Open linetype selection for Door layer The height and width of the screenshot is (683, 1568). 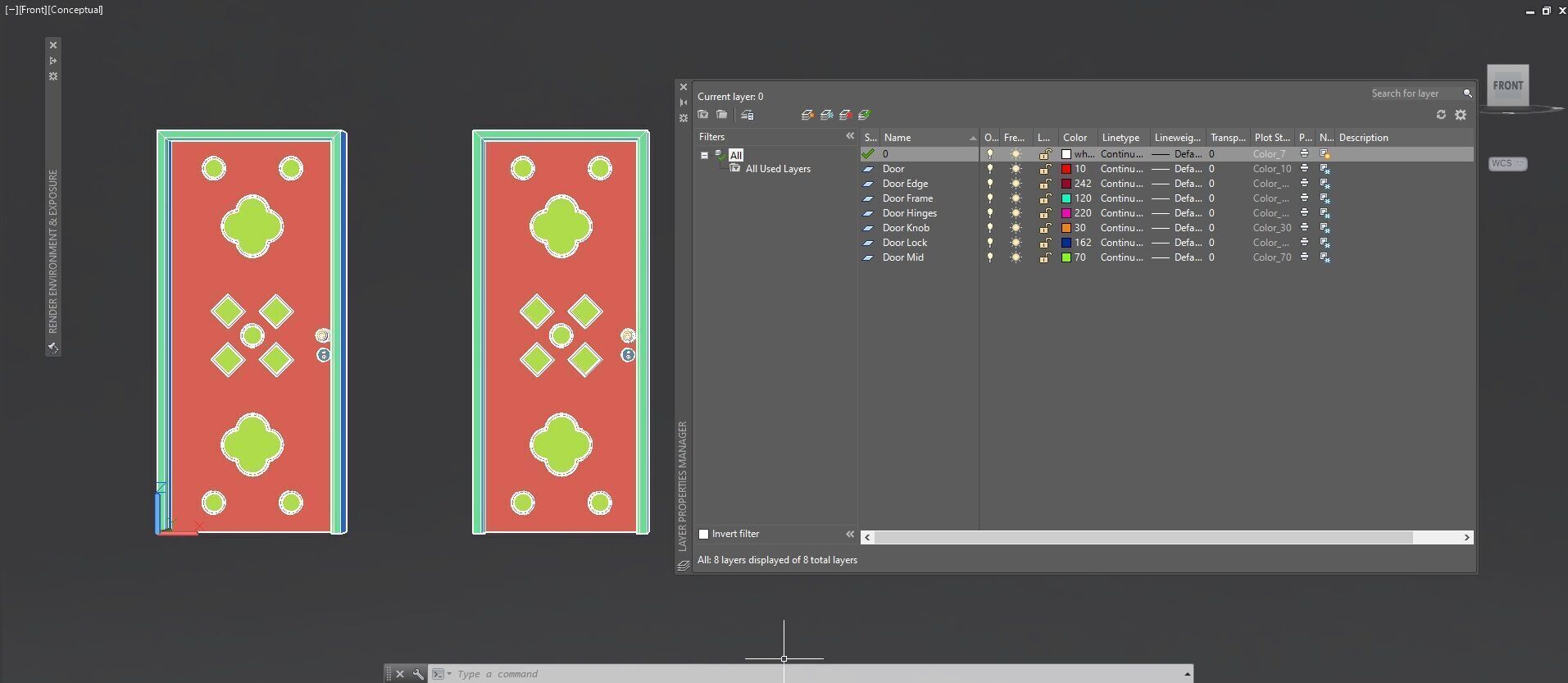1121,169
